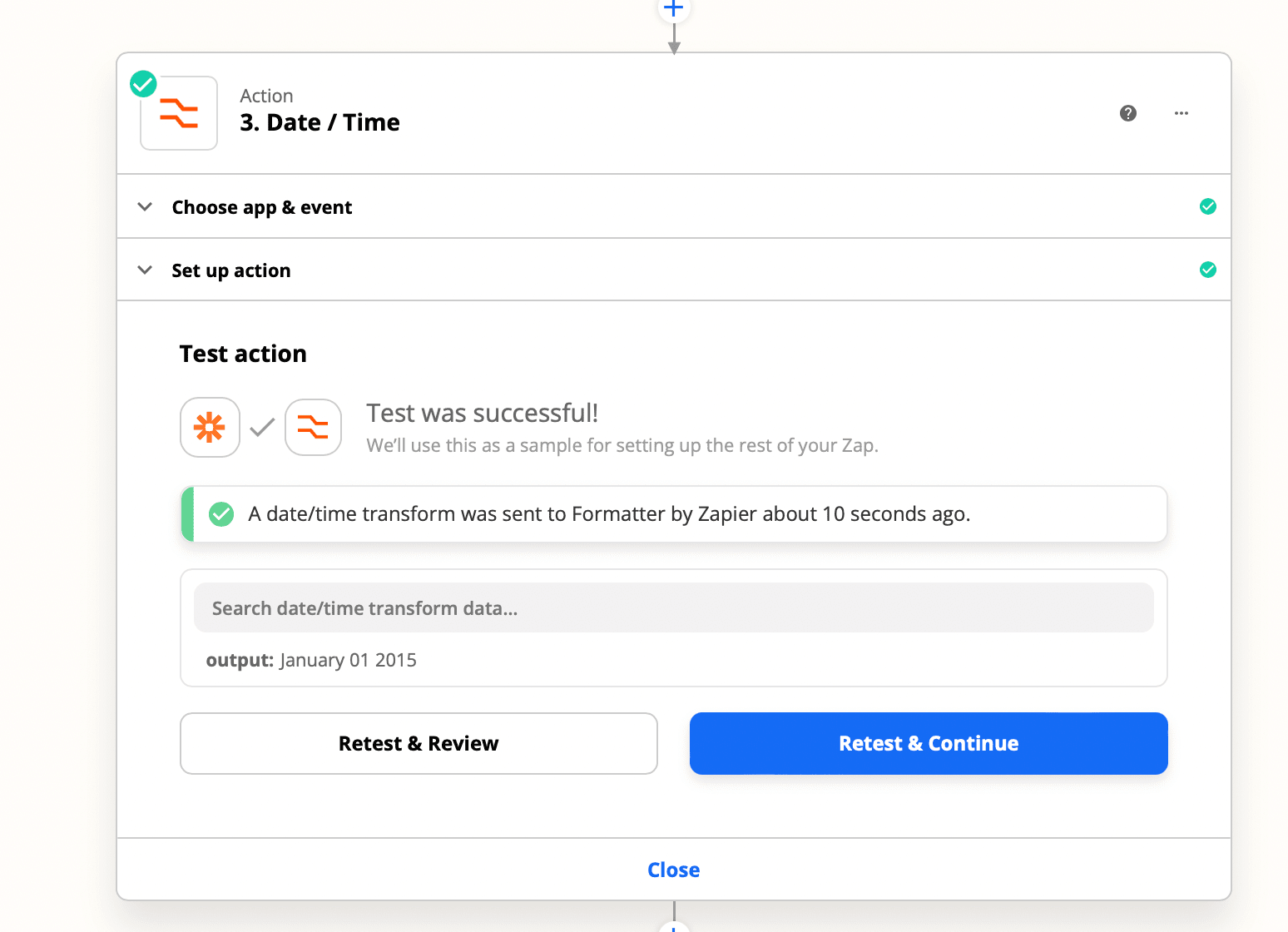Click the gray checkmark between app icons
This screenshot has height=932, width=1288.
tap(262, 428)
